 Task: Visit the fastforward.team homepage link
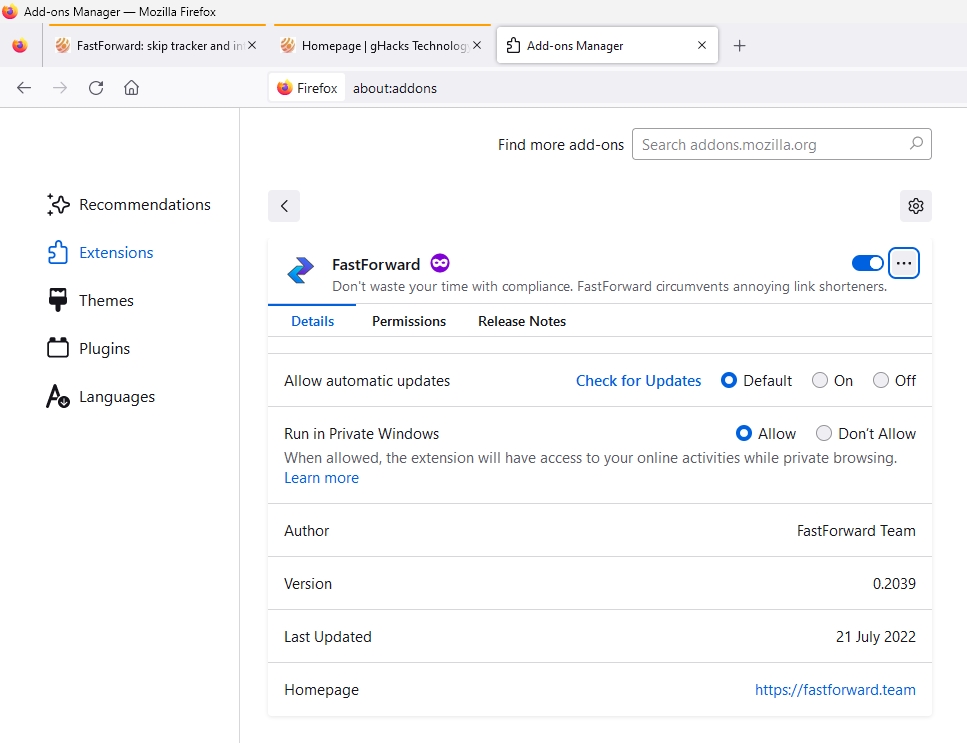pyautogui.click(x=835, y=689)
